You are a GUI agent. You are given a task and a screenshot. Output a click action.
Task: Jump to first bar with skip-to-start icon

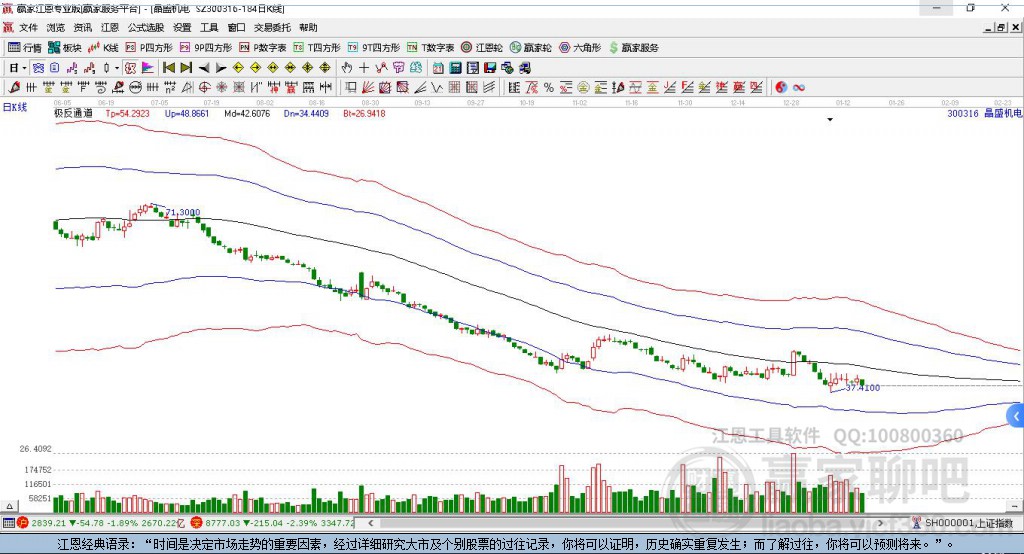pos(169,68)
